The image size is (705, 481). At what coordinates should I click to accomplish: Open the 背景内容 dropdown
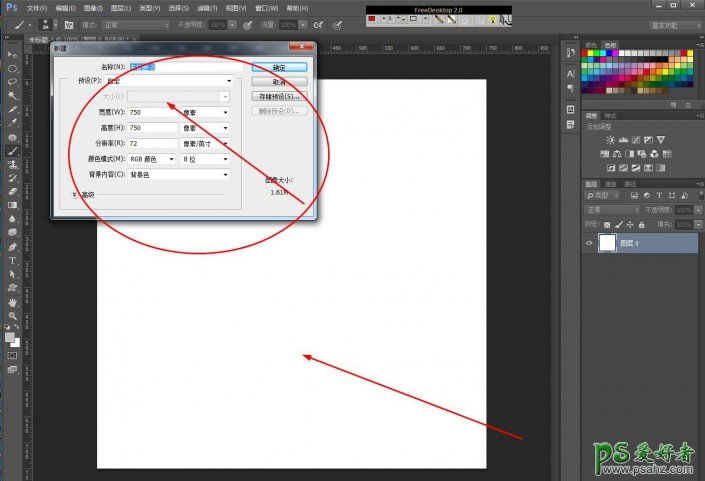179,175
